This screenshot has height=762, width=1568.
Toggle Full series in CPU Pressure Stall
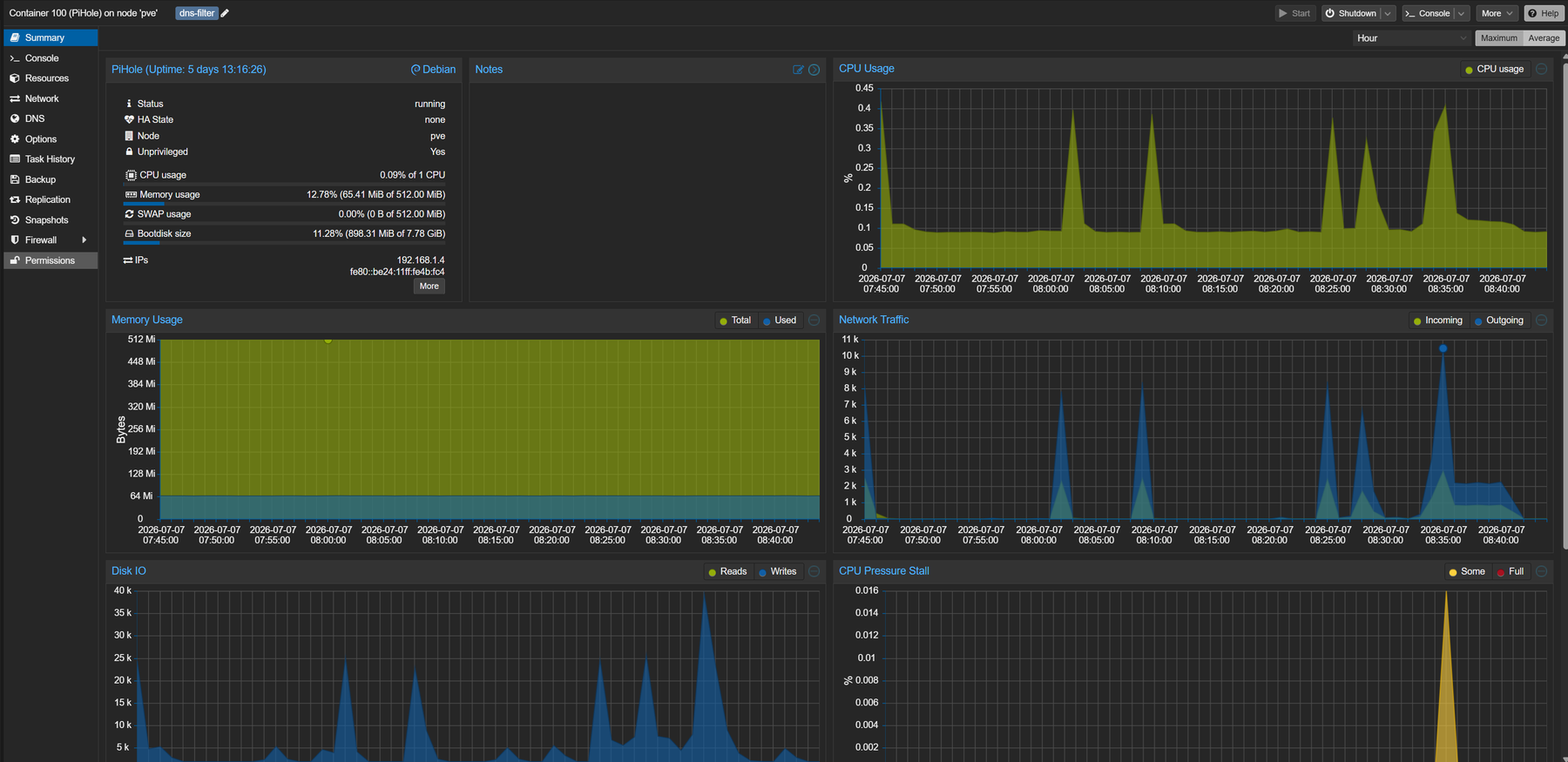coord(1511,571)
